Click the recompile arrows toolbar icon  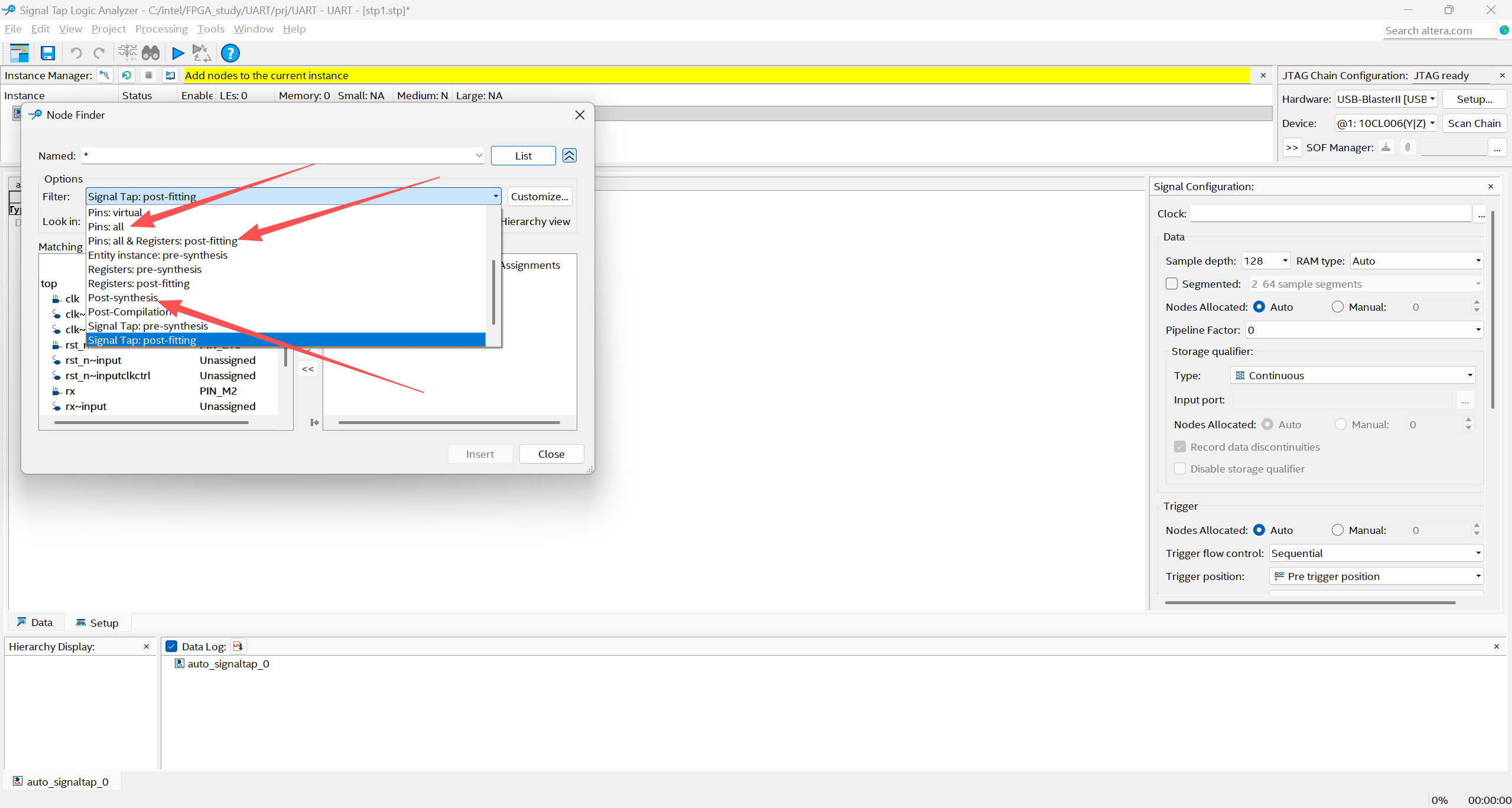click(x=201, y=53)
